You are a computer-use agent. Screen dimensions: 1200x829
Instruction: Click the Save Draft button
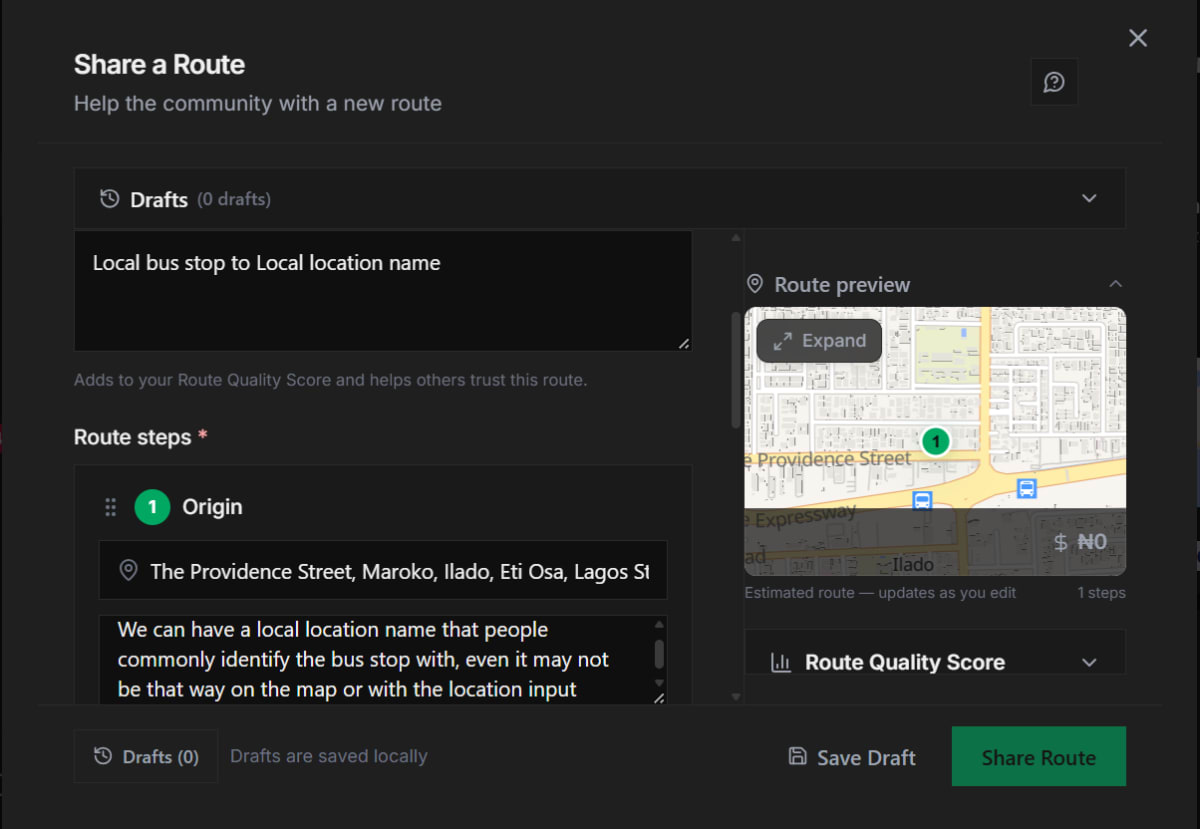(852, 757)
